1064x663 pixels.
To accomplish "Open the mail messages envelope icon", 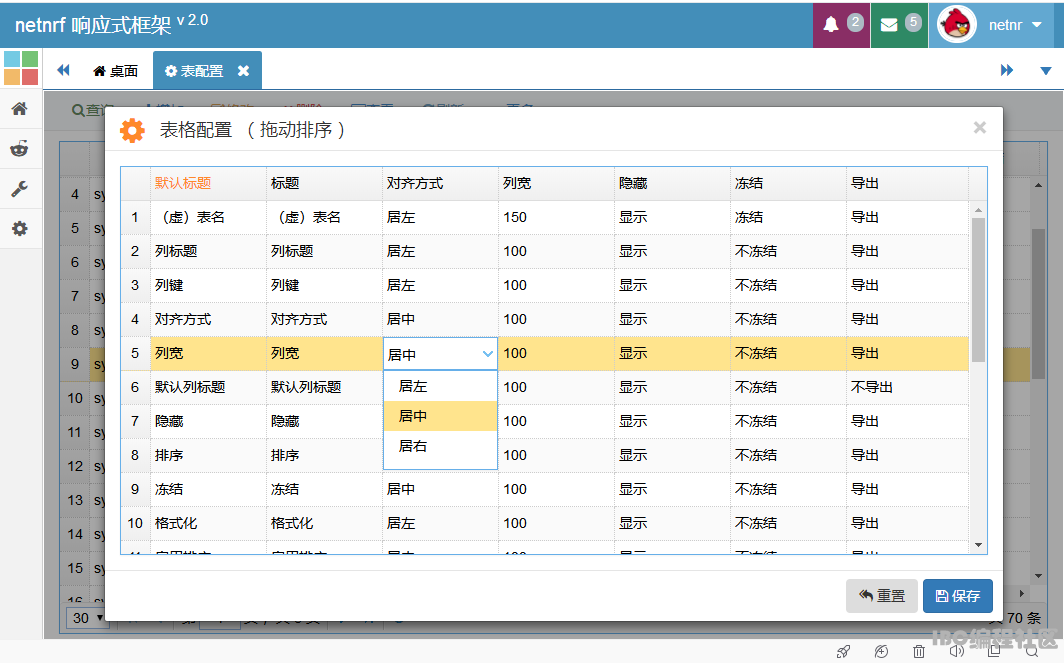I will pos(888,25).
